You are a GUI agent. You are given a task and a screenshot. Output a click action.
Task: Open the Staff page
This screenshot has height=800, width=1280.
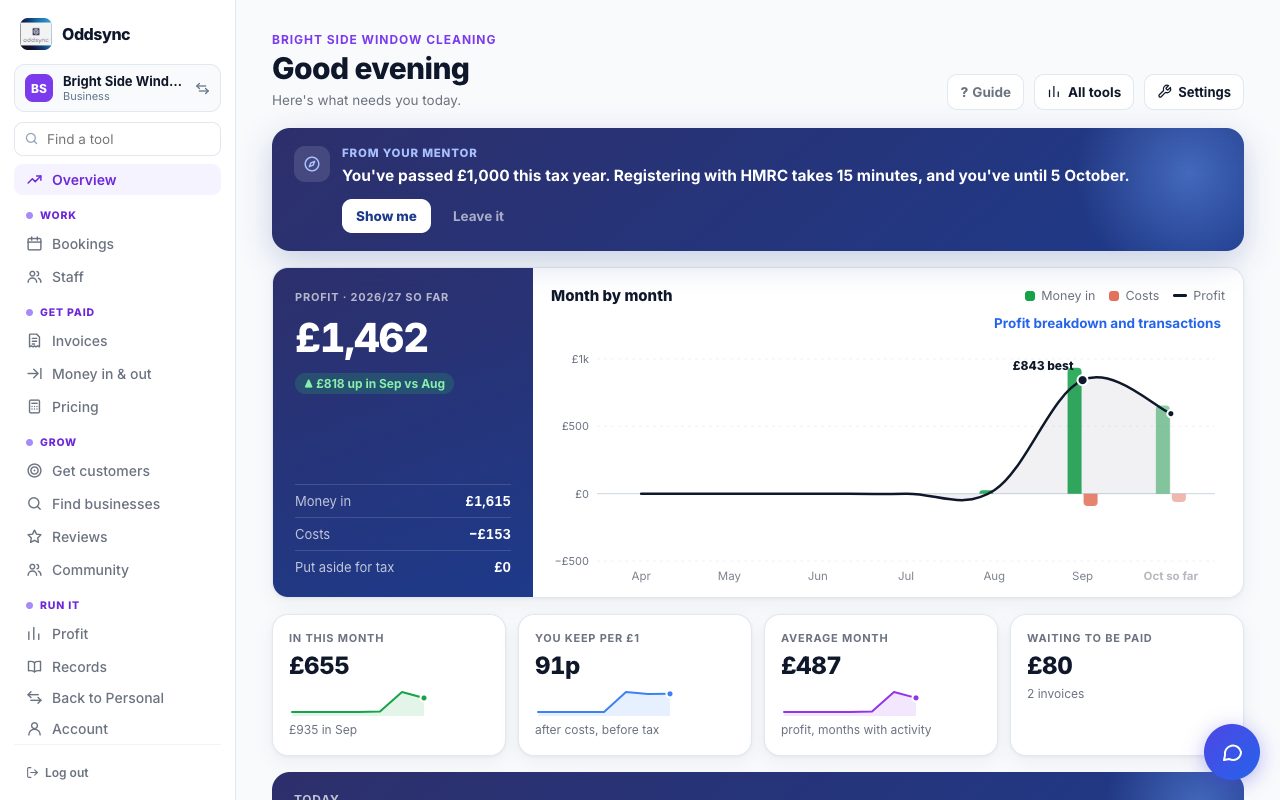point(117,277)
